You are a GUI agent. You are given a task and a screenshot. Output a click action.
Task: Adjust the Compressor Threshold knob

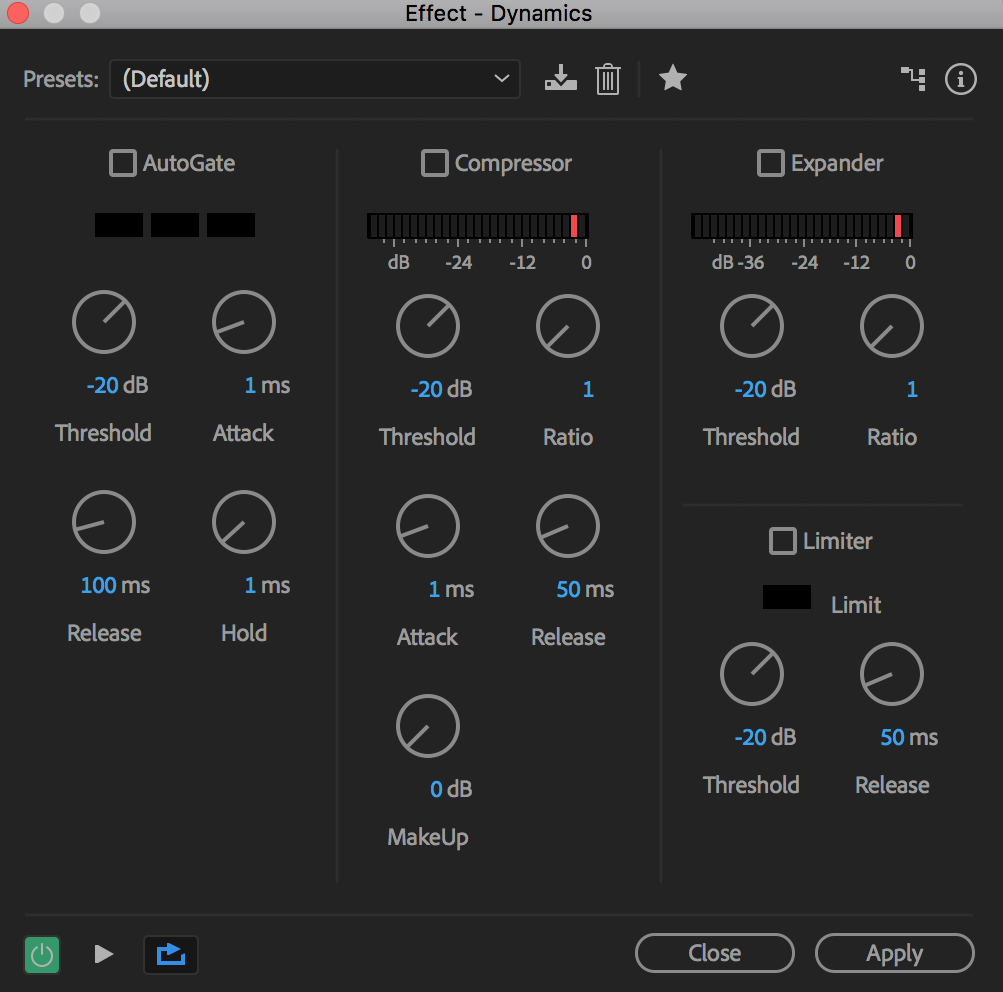tap(428, 326)
